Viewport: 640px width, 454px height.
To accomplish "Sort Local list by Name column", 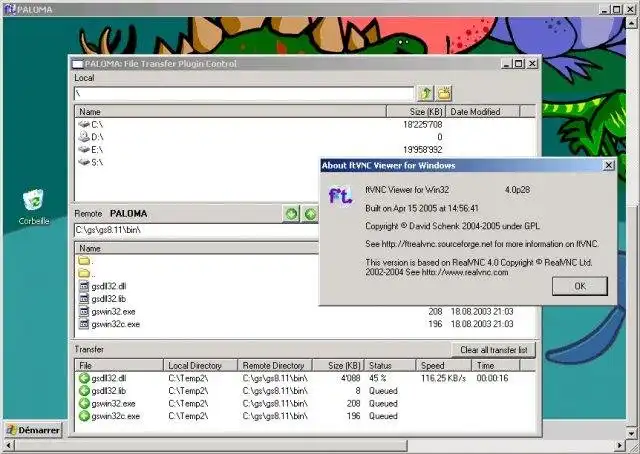I will 231,111.
